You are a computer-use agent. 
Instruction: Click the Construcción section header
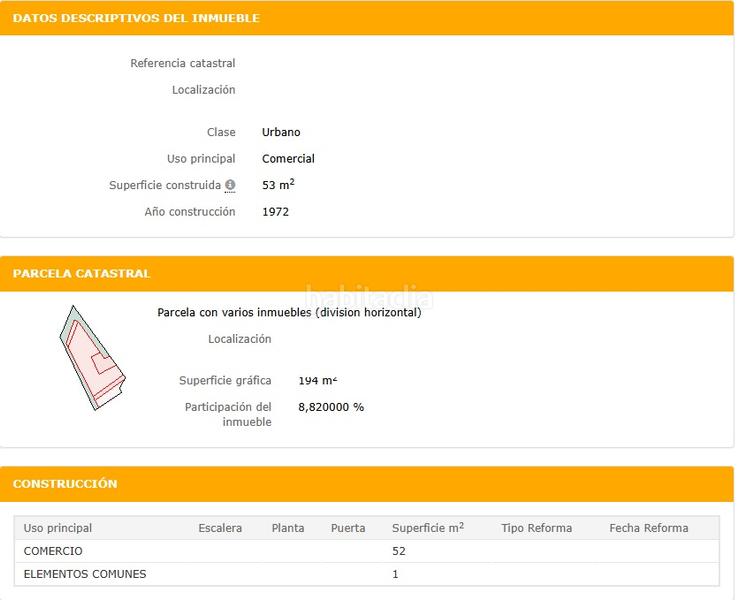[x=65, y=484]
